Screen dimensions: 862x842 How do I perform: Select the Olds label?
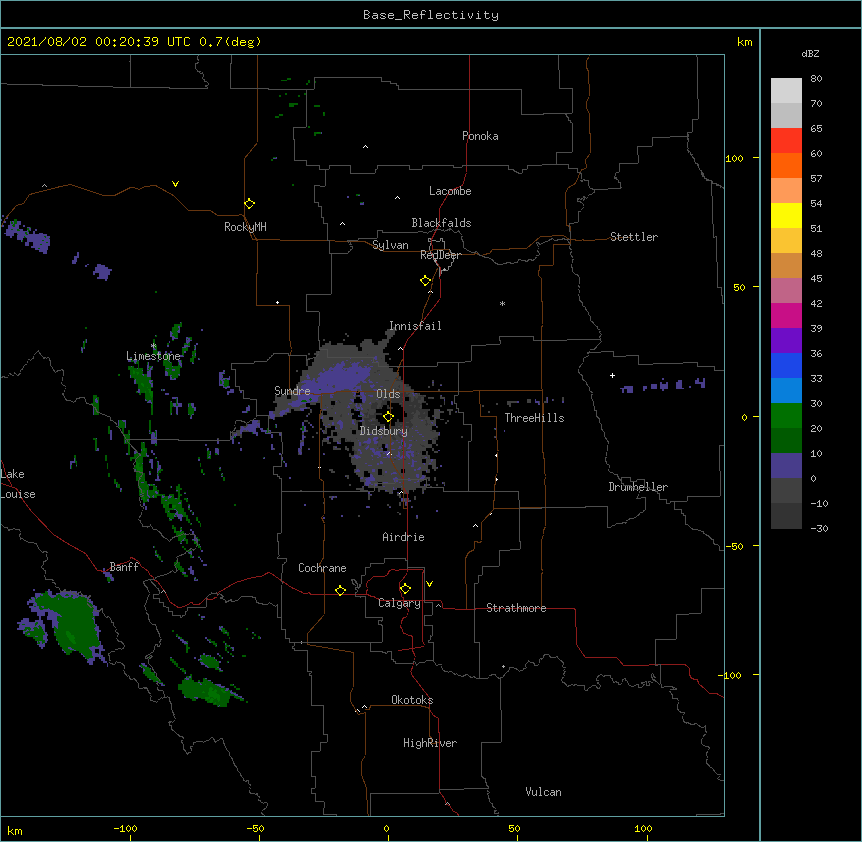point(388,394)
